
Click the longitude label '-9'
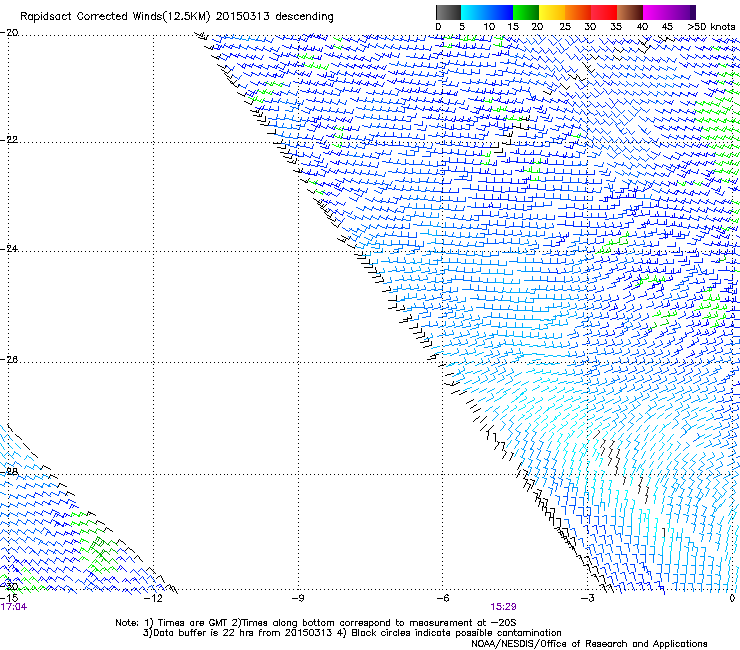click(x=298, y=598)
